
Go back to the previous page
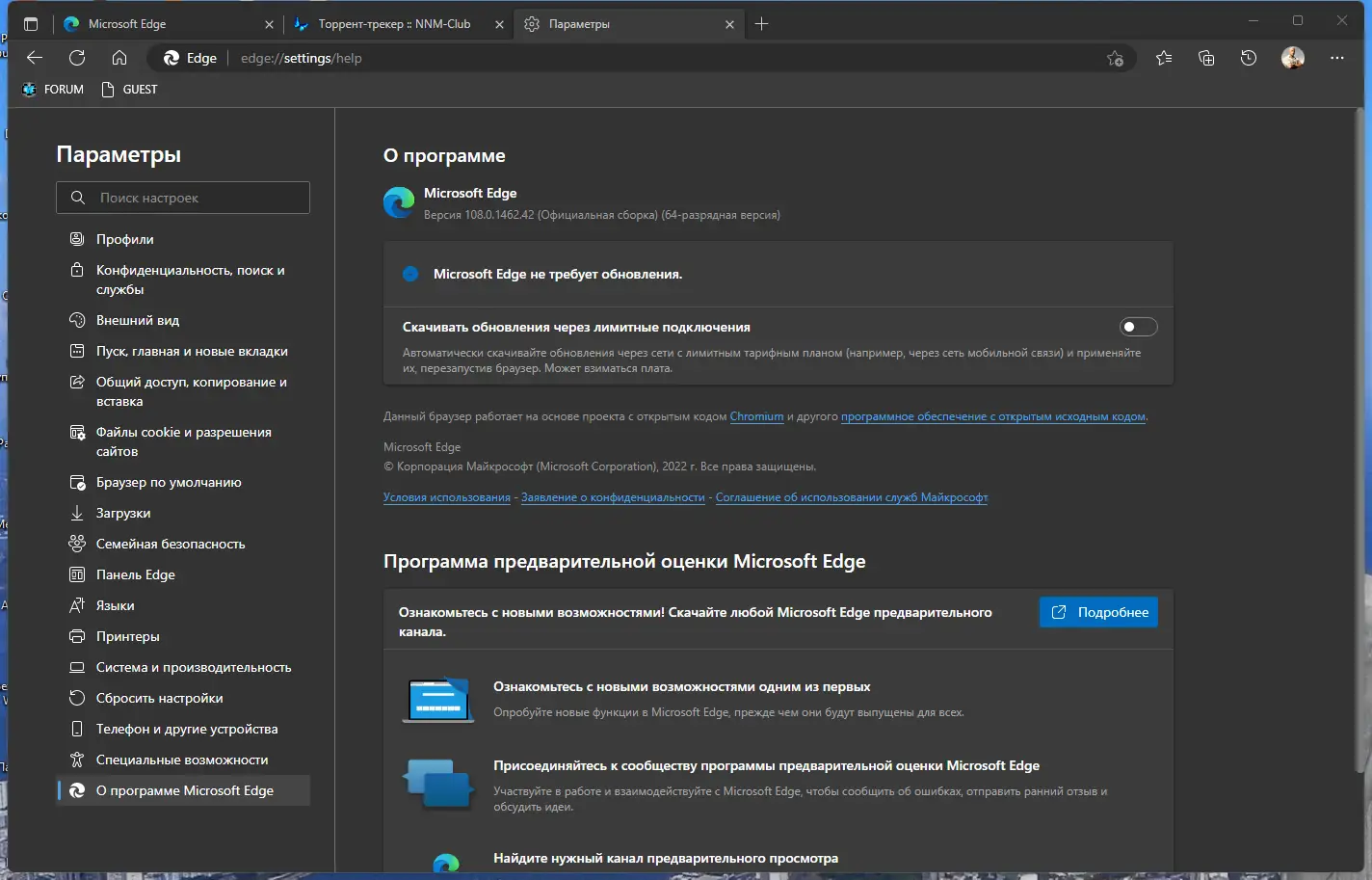pyautogui.click(x=35, y=58)
